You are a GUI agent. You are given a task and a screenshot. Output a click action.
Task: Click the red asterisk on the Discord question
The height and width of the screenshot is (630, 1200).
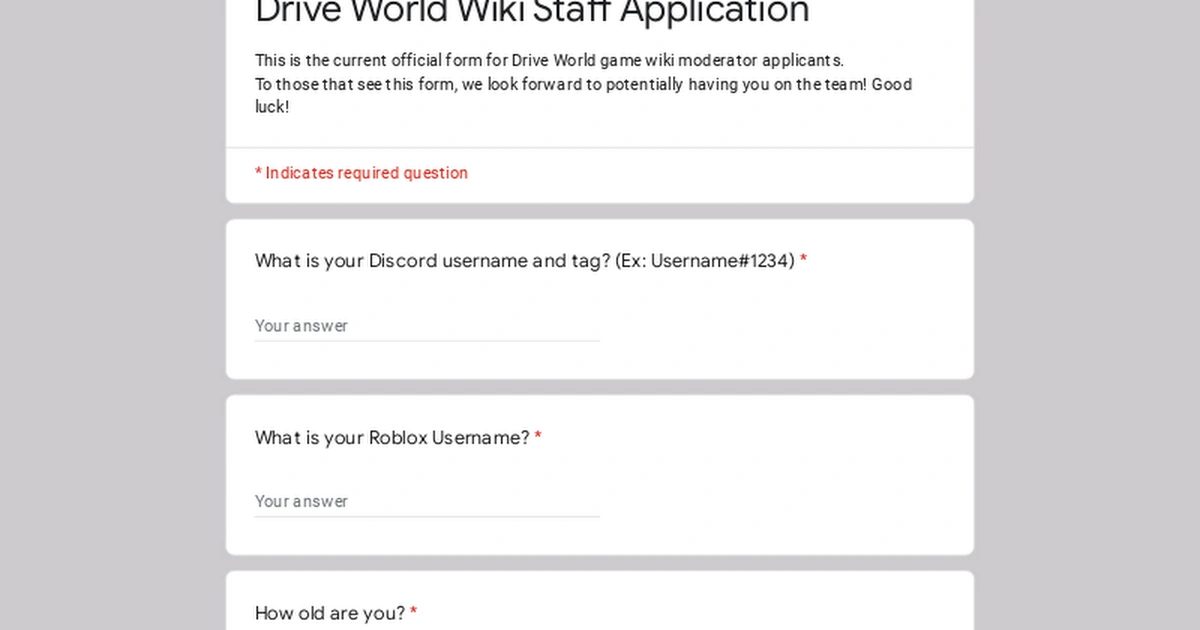tap(803, 259)
